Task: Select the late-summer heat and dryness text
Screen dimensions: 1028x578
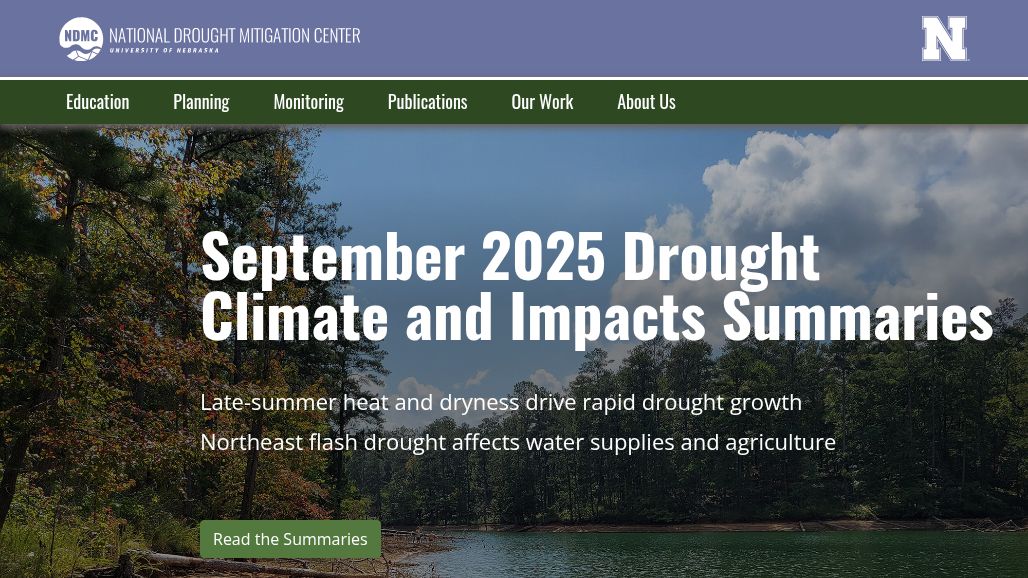Action: click(501, 402)
